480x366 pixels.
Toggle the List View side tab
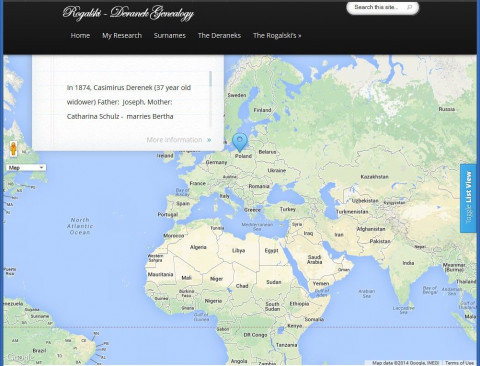click(x=468, y=198)
